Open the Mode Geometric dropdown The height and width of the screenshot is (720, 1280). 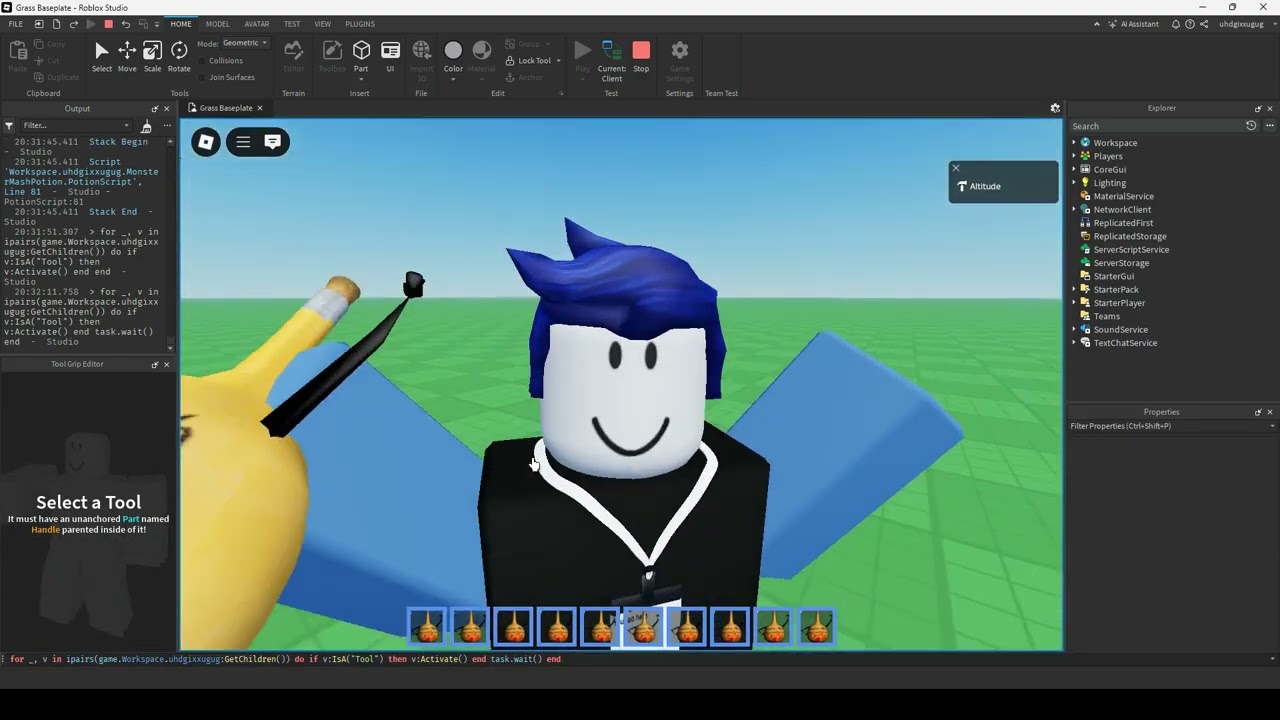tap(244, 43)
